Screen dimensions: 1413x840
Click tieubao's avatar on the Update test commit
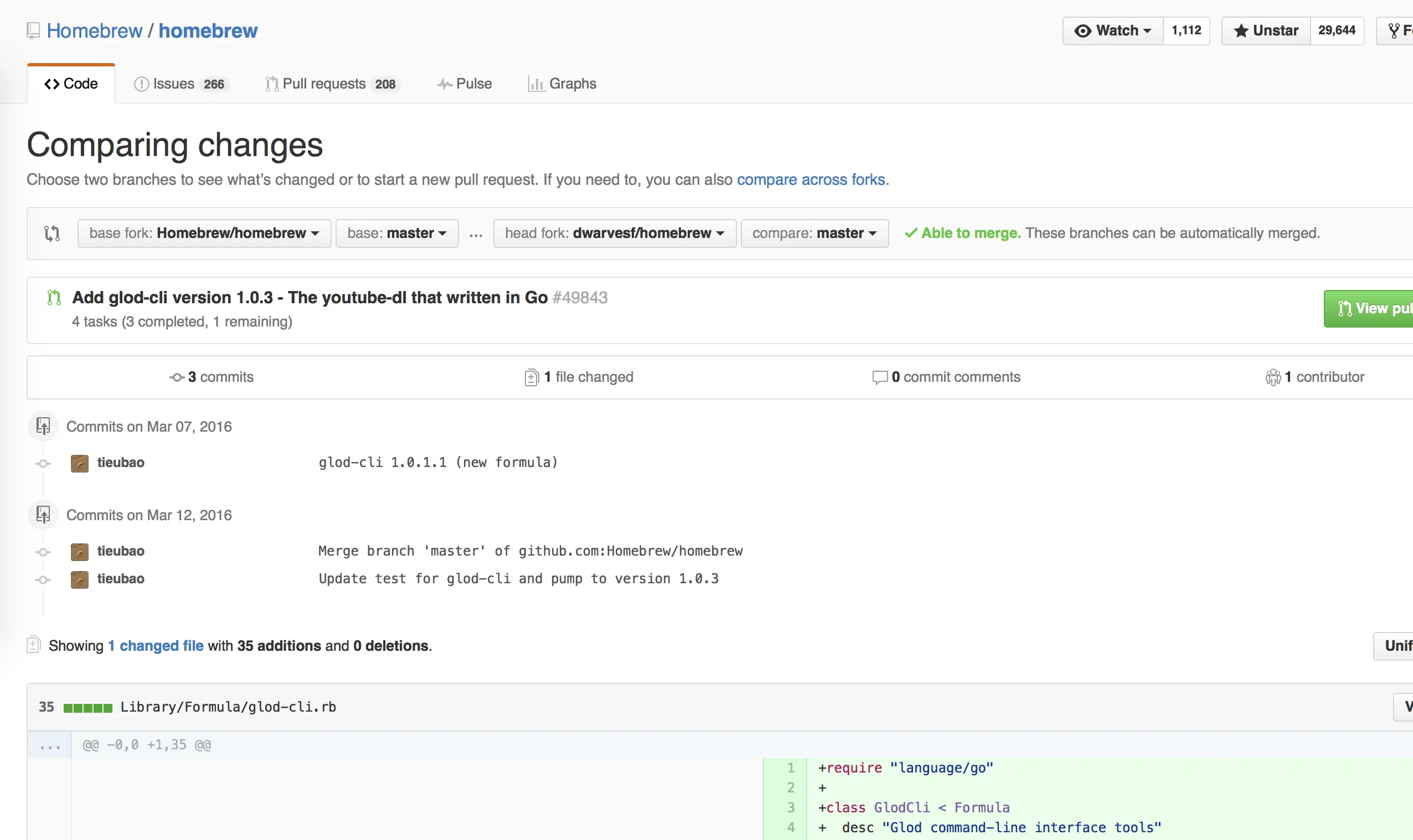tap(79, 579)
